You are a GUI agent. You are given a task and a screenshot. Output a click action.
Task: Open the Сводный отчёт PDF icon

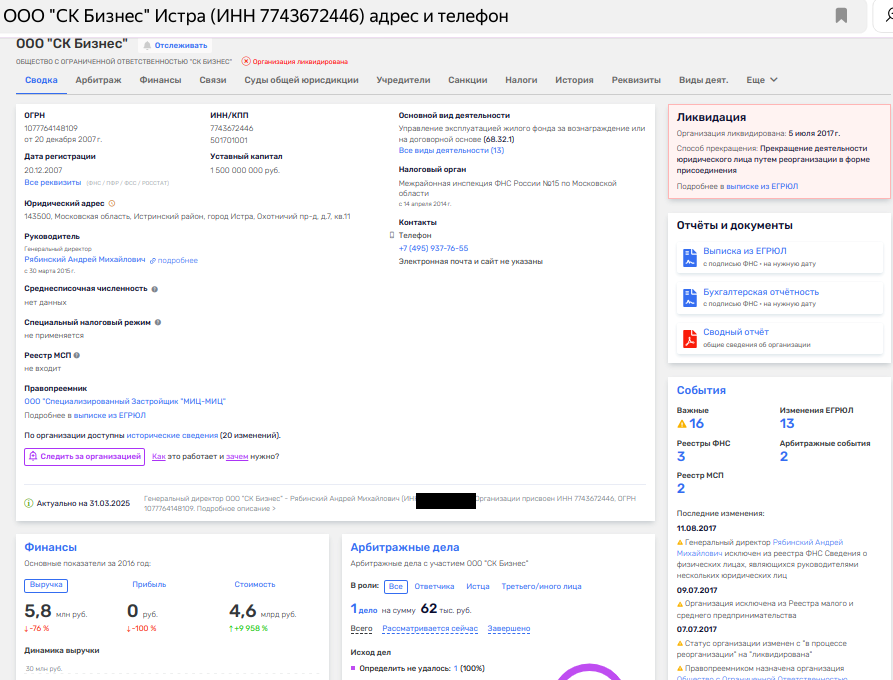689,338
